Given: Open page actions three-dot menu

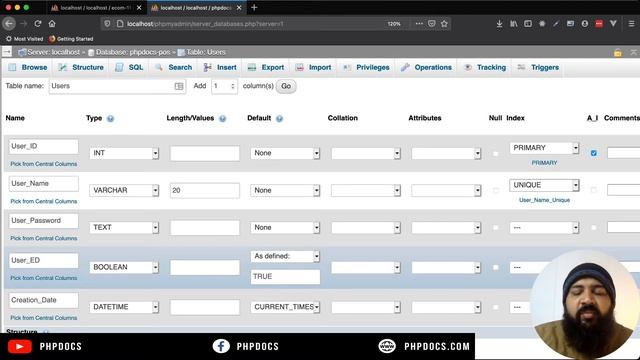Looking at the screenshot, I should click(419, 24).
